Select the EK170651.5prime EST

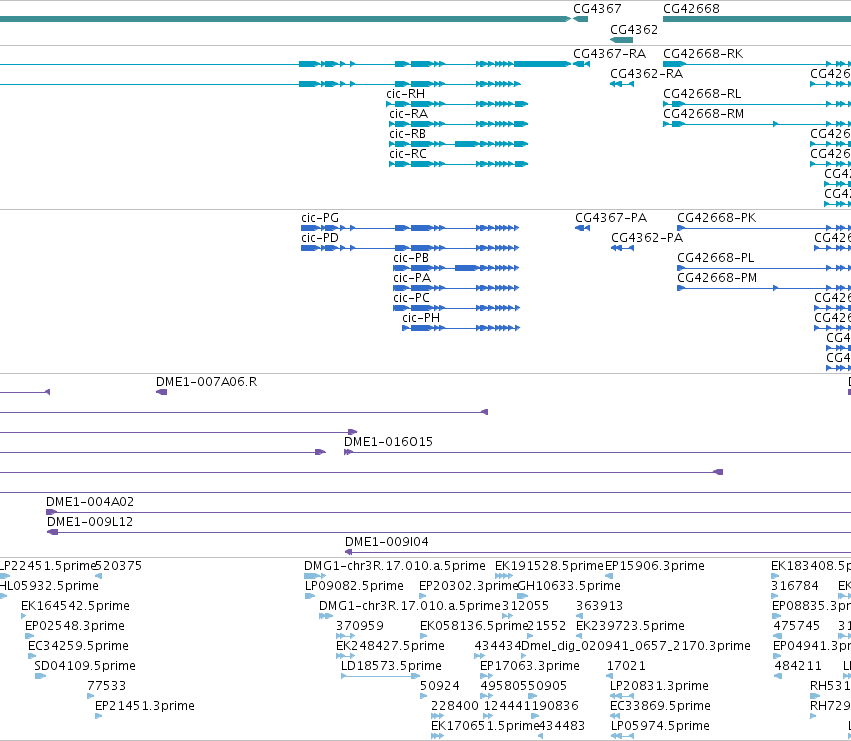click(437, 737)
